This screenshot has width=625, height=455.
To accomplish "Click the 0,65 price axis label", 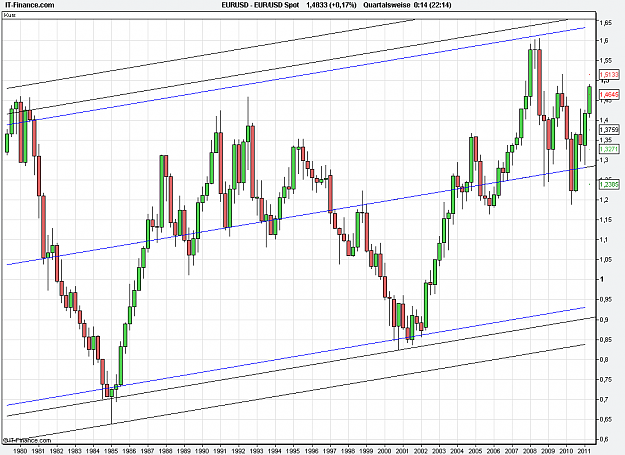I will [x=605, y=419].
